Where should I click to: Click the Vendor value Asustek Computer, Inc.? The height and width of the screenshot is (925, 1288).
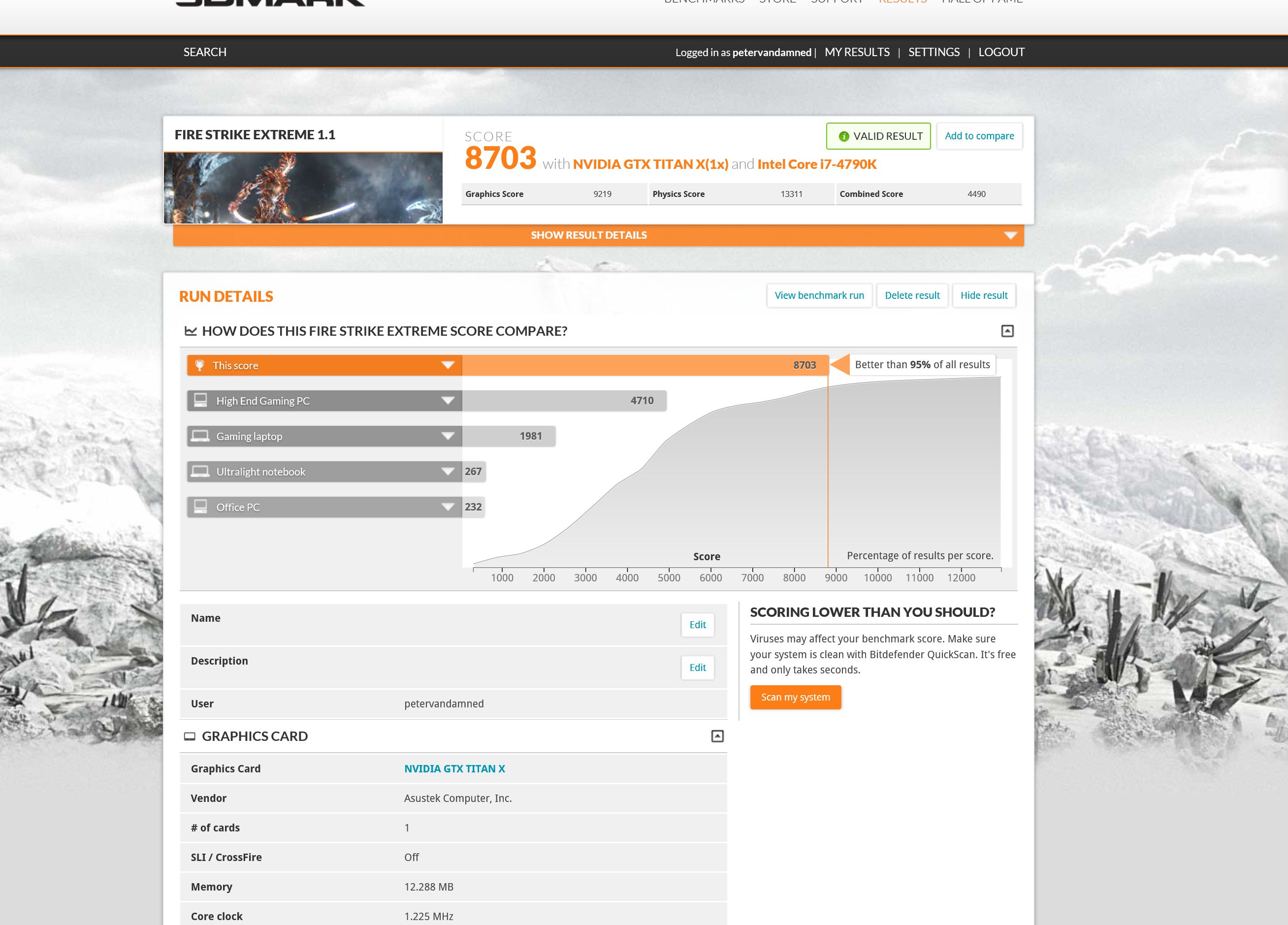pos(458,798)
